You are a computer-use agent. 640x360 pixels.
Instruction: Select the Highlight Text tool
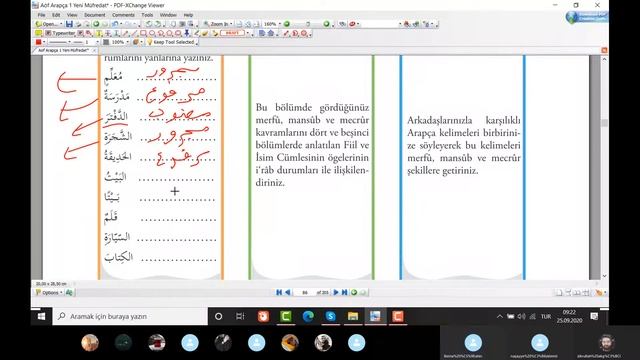pyautogui.click(x=99, y=33)
